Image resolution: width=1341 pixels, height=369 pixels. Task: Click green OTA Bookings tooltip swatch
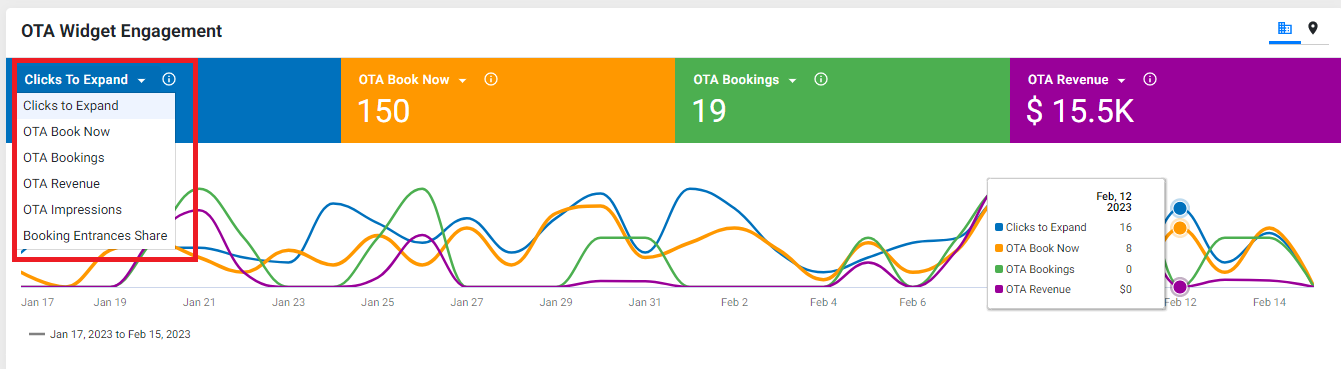[999, 269]
